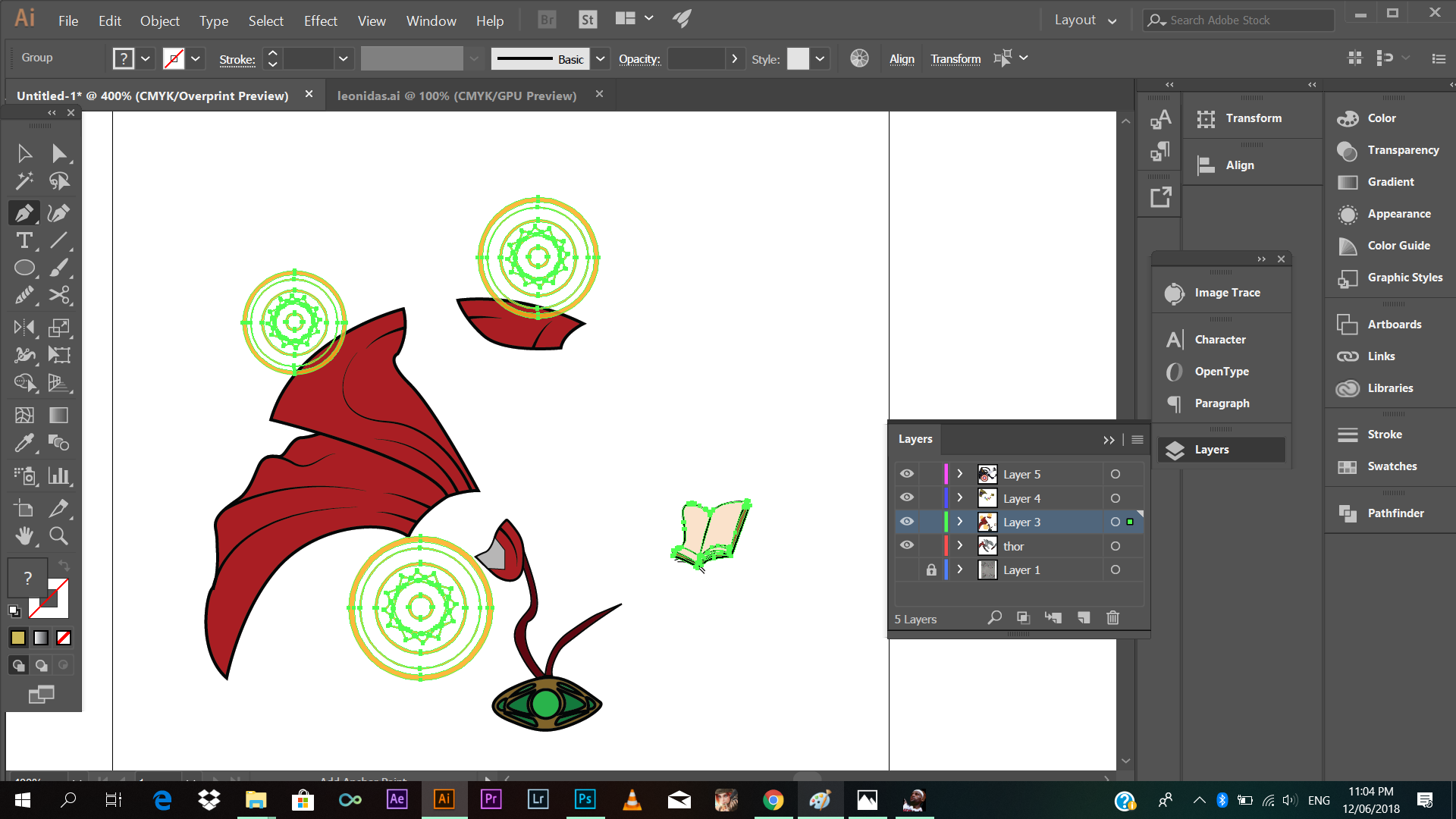Open the Select menu

pos(265,21)
